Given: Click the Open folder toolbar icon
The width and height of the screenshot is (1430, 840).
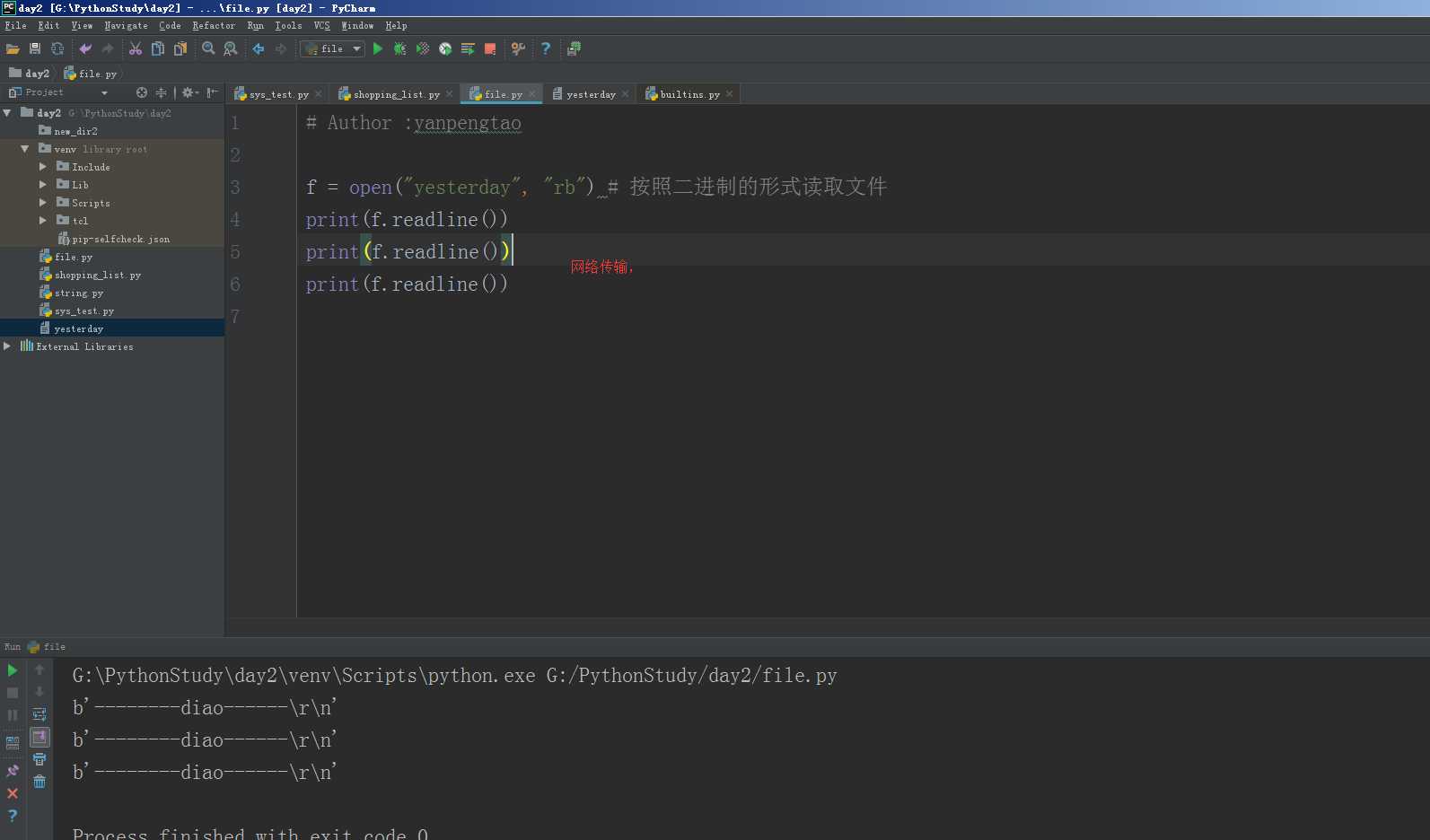Looking at the screenshot, I should pos(13,48).
